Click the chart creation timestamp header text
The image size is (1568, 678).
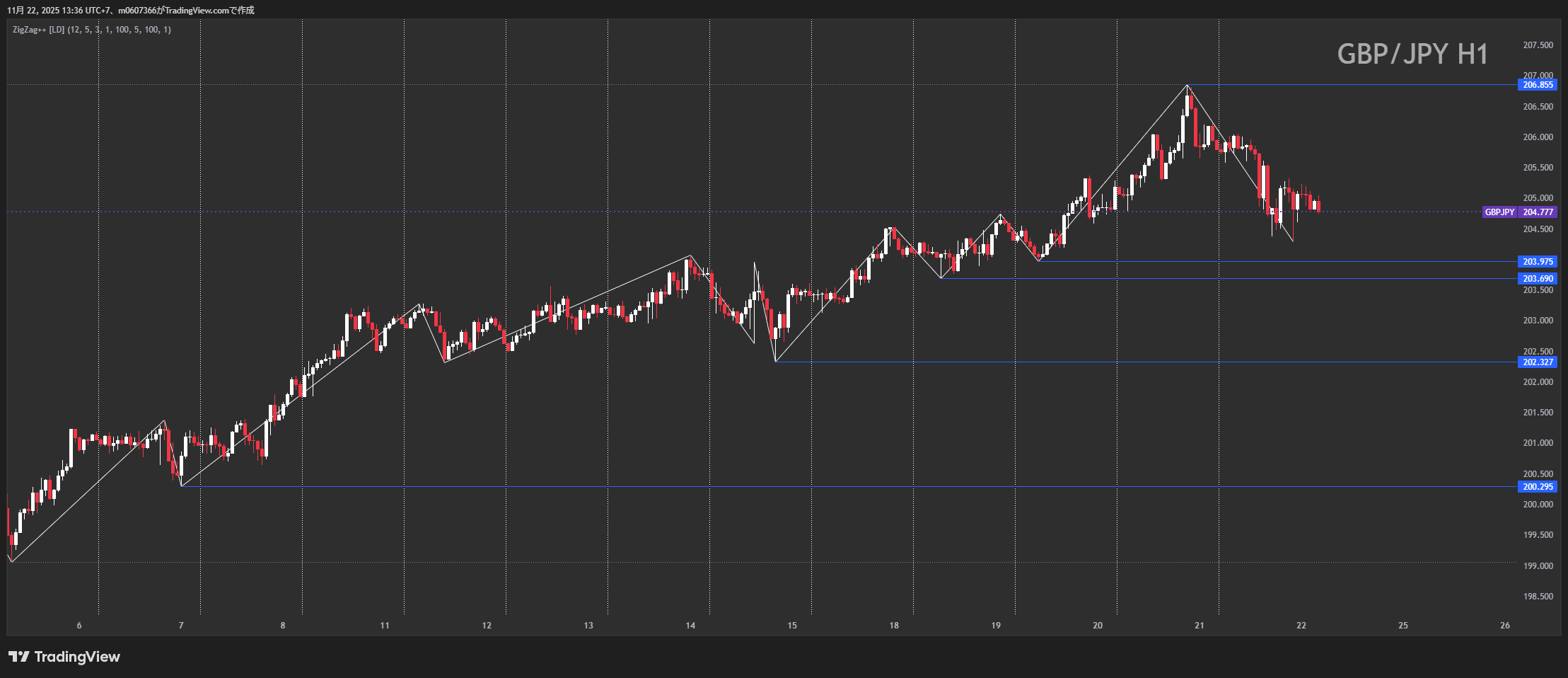click(131, 10)
